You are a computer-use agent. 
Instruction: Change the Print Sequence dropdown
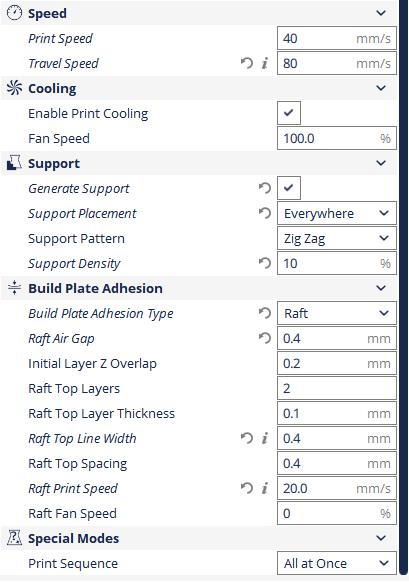click(337, 563)
